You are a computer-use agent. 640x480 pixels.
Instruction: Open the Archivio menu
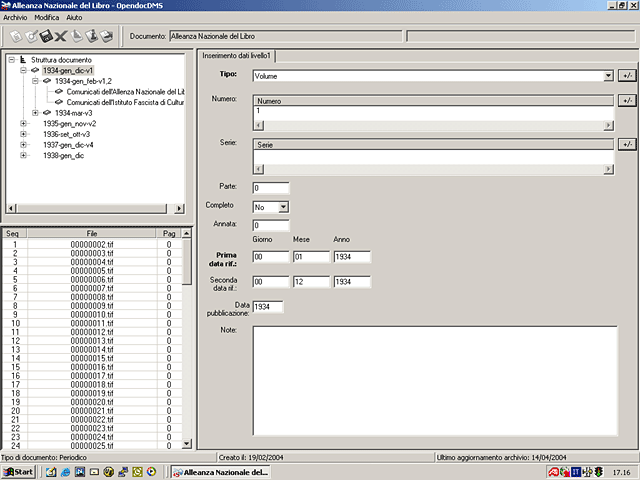coord(15,18)
